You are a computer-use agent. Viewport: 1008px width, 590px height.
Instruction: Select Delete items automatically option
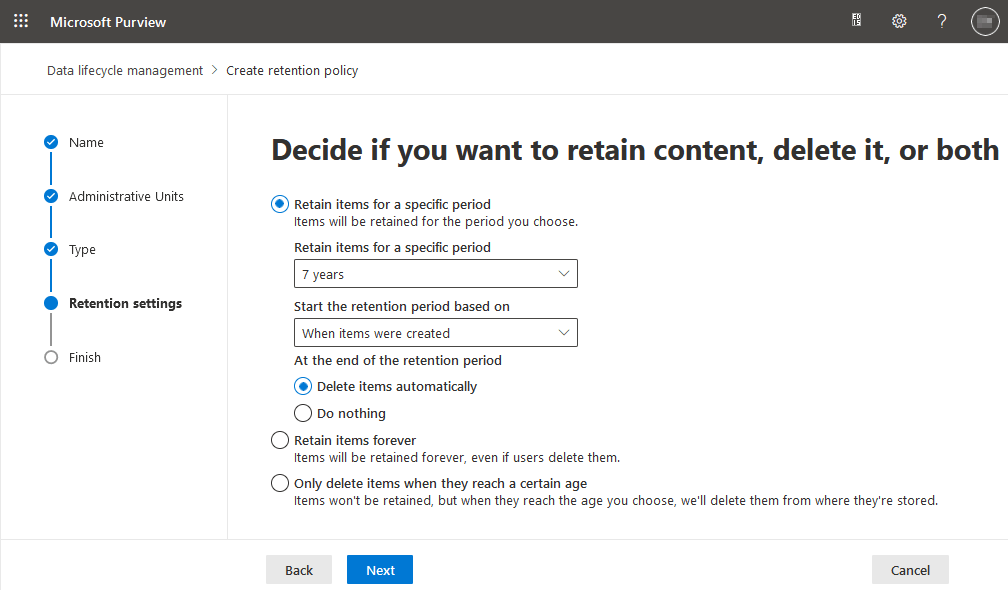coord(303,386)
